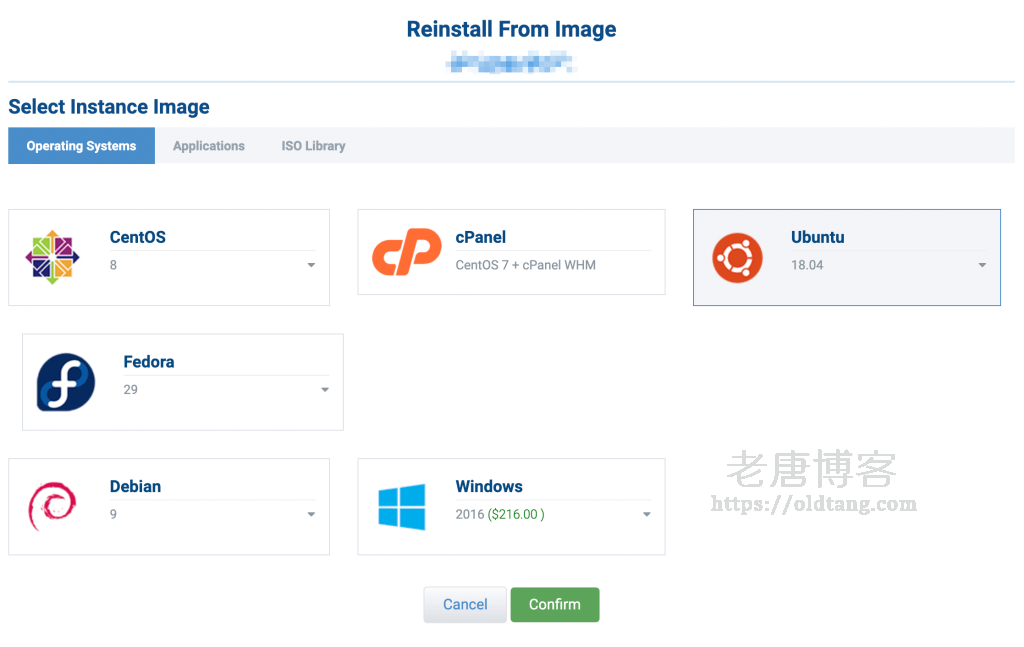Click the CentOS pinwheel logo icon
The image size is (1024, 647).
(x=52, y=256)
